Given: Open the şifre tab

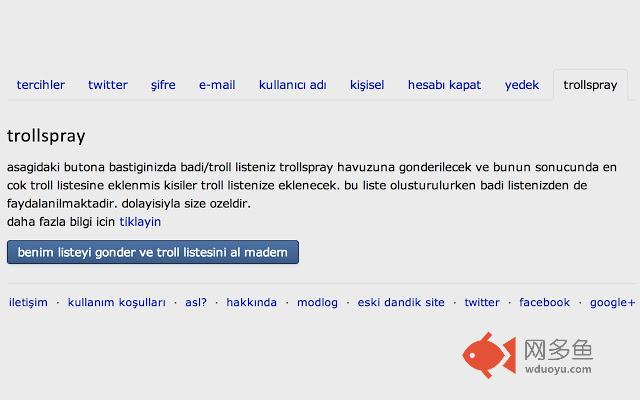Looking at the screenshot, I should pyautogui.click(x=163, y=85).
